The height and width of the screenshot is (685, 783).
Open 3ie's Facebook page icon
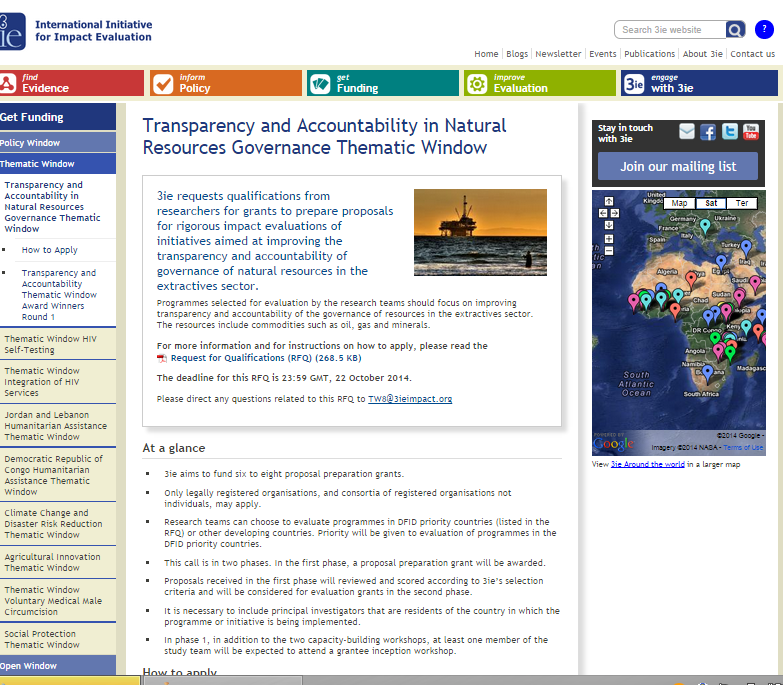(x=708, y=132)
